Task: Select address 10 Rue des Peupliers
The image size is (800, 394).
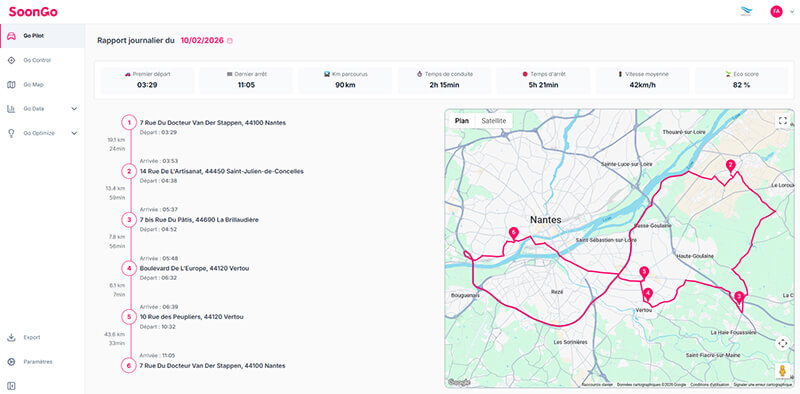Action: [x=191, y=317]
